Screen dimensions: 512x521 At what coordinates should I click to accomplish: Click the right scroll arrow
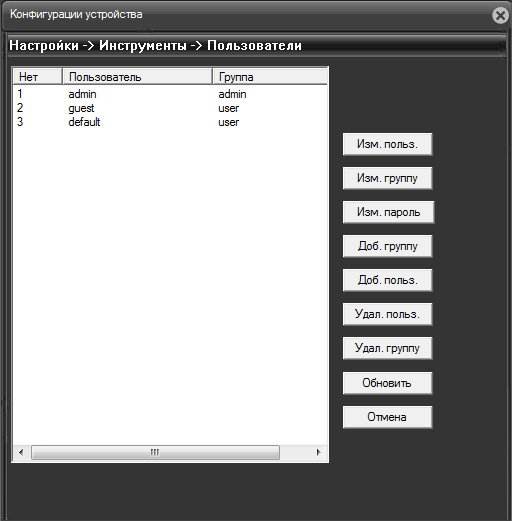click(319, 453)
